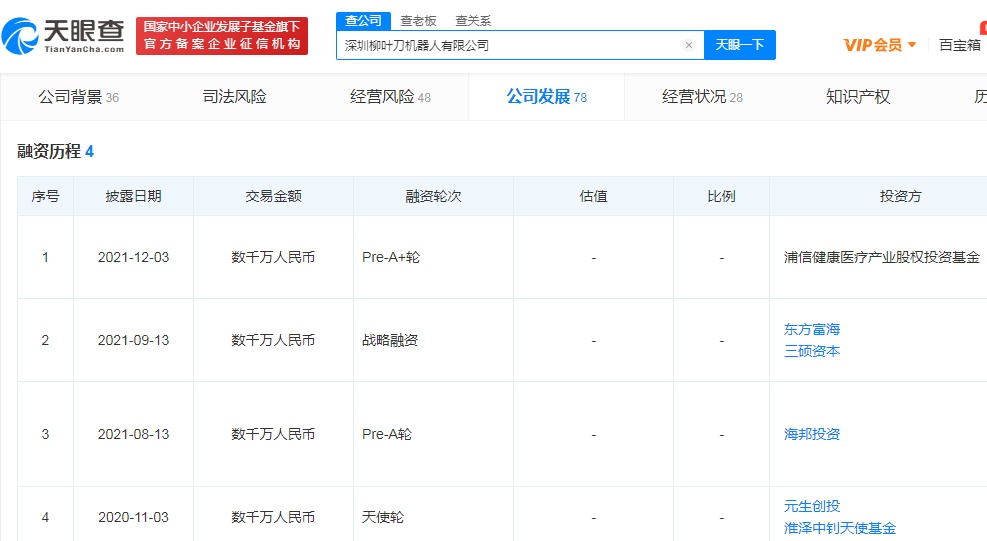Open investor link 海邦投资
Viewport: 987px width, 541px height.
tap(812, 434)
